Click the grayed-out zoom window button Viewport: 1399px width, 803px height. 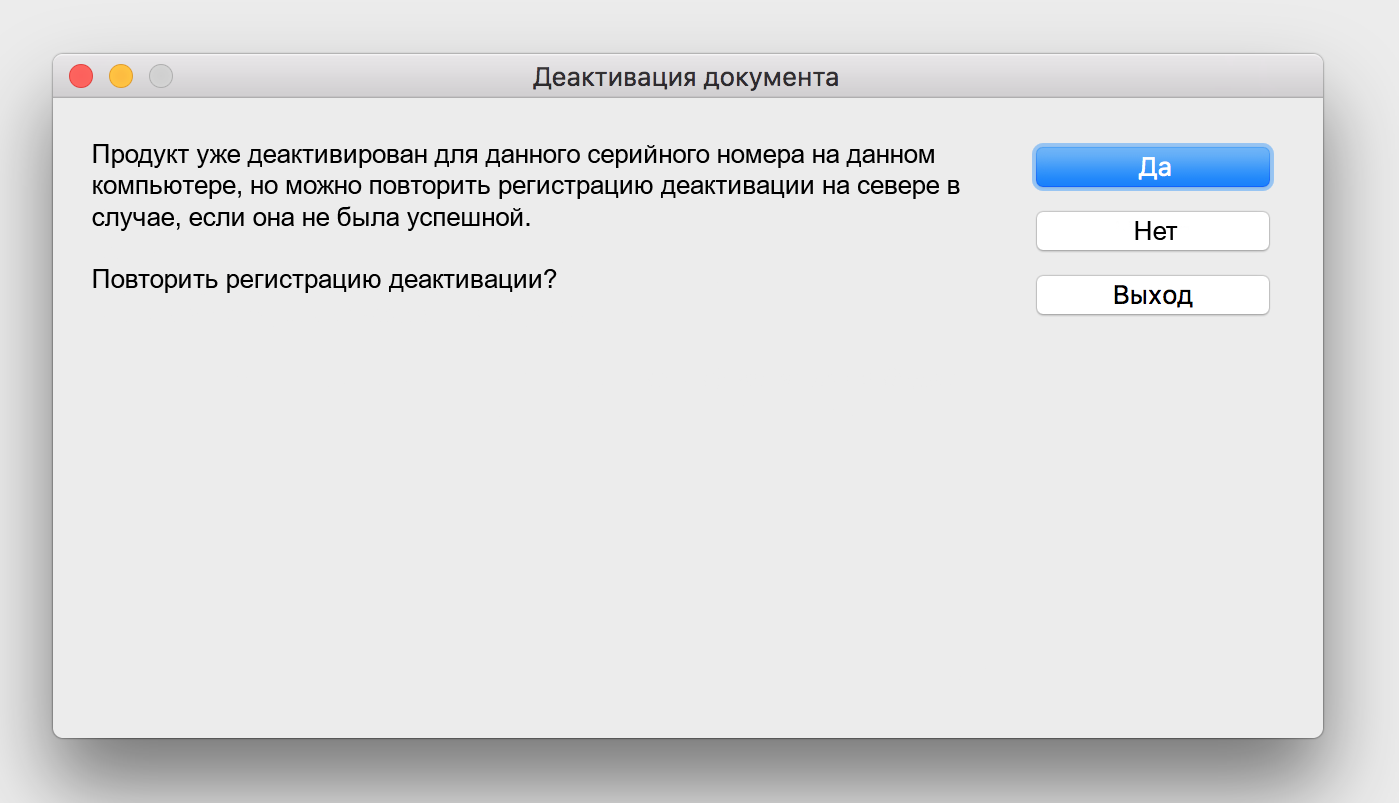[161, 76]
